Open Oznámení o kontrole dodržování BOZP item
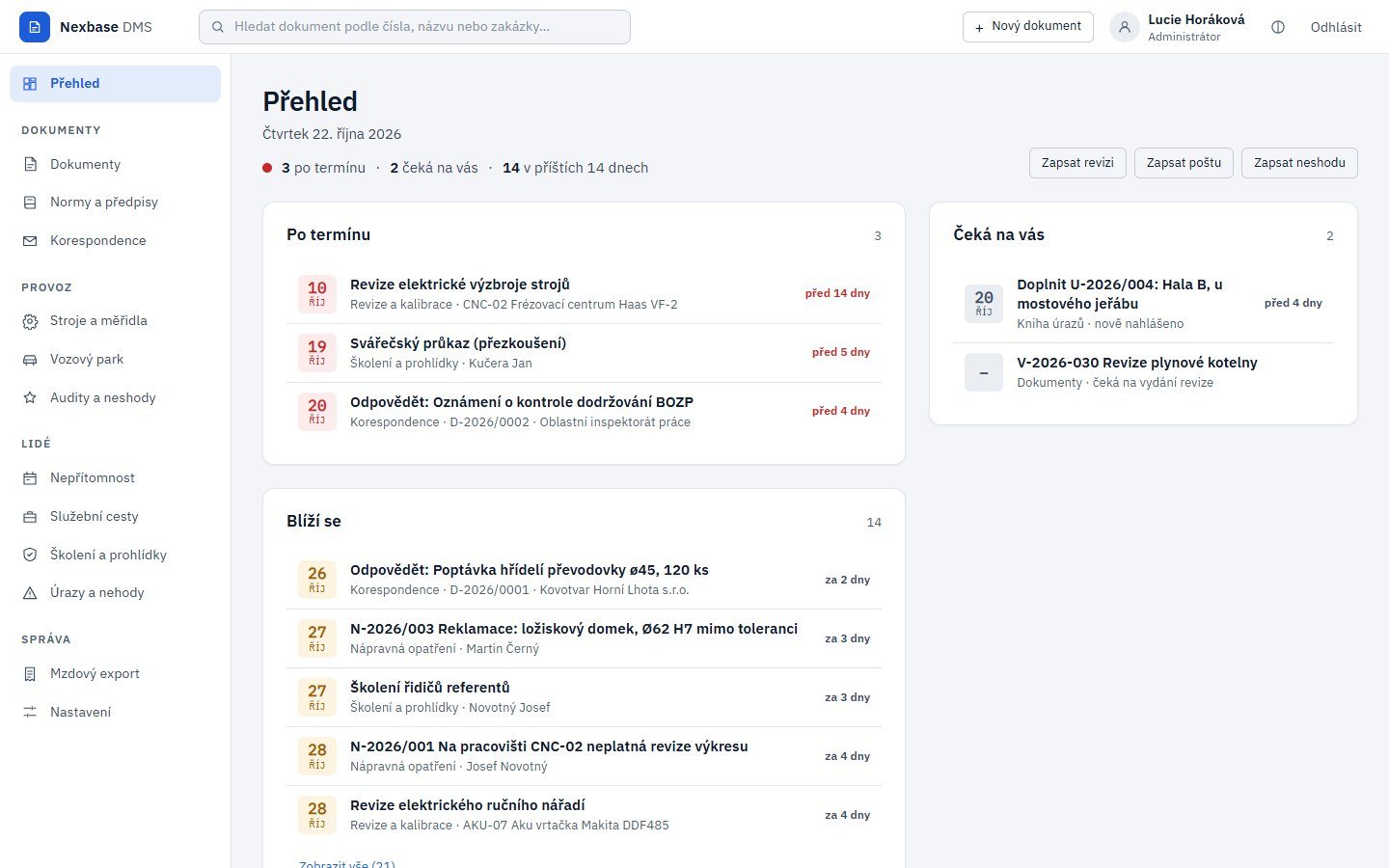 tap(584, 412)
